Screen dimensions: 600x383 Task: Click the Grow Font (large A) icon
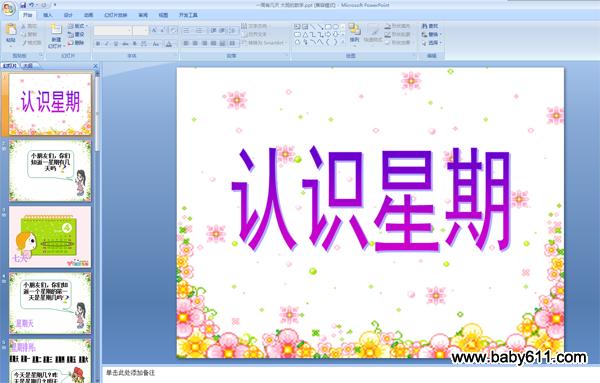[x=154, y=30]
